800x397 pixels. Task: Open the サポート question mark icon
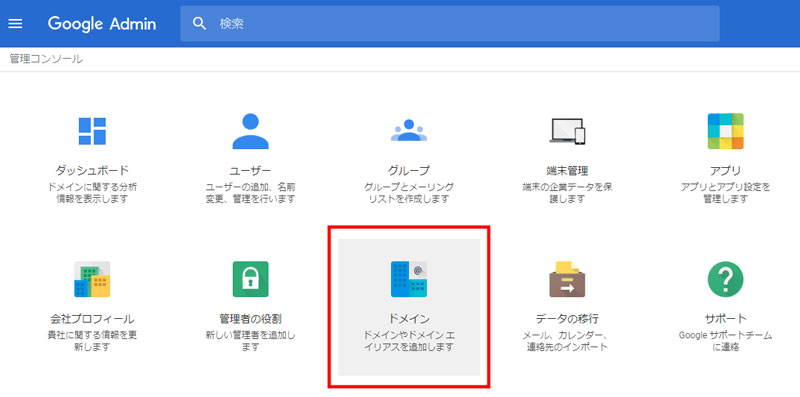(x=726, y=279)
